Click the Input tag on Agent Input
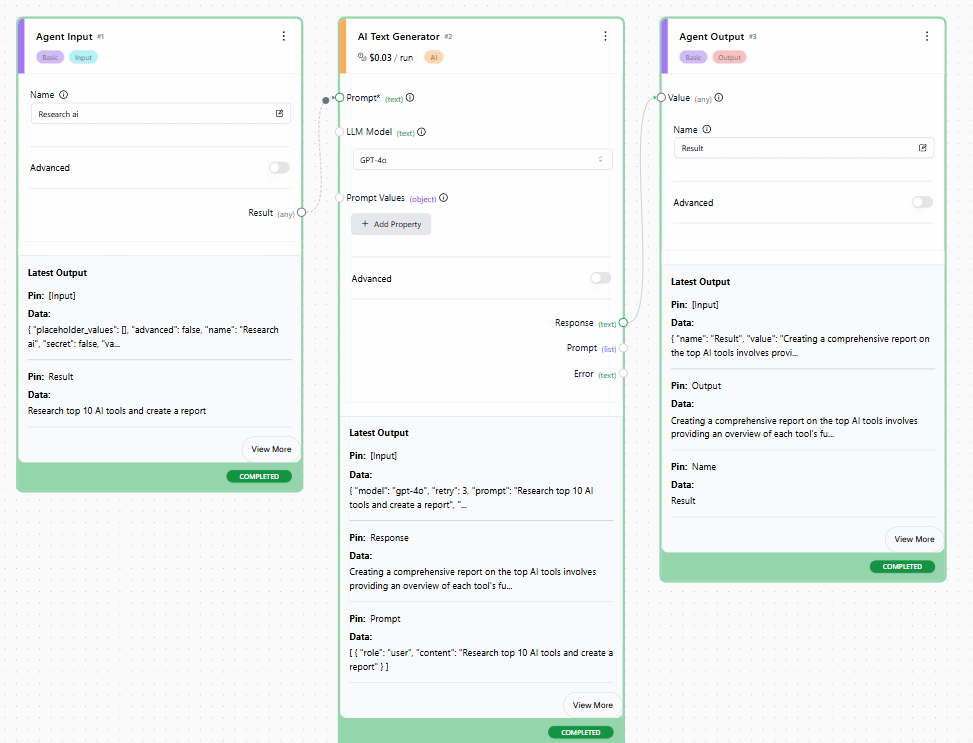Viewport: 973px width, 743px height. click(x=83, y=57)
